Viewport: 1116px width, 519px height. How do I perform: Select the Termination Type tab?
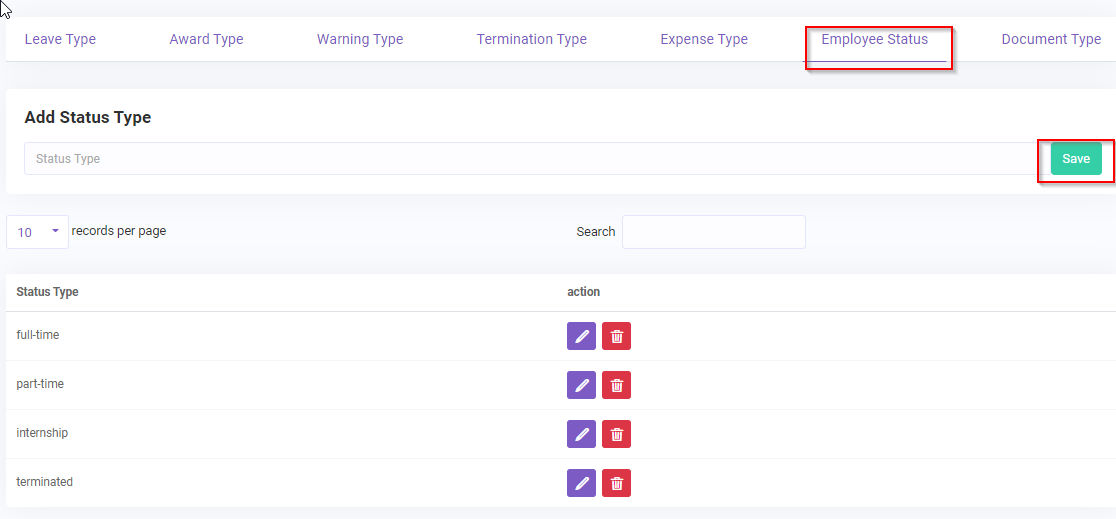tap(531, 40)
